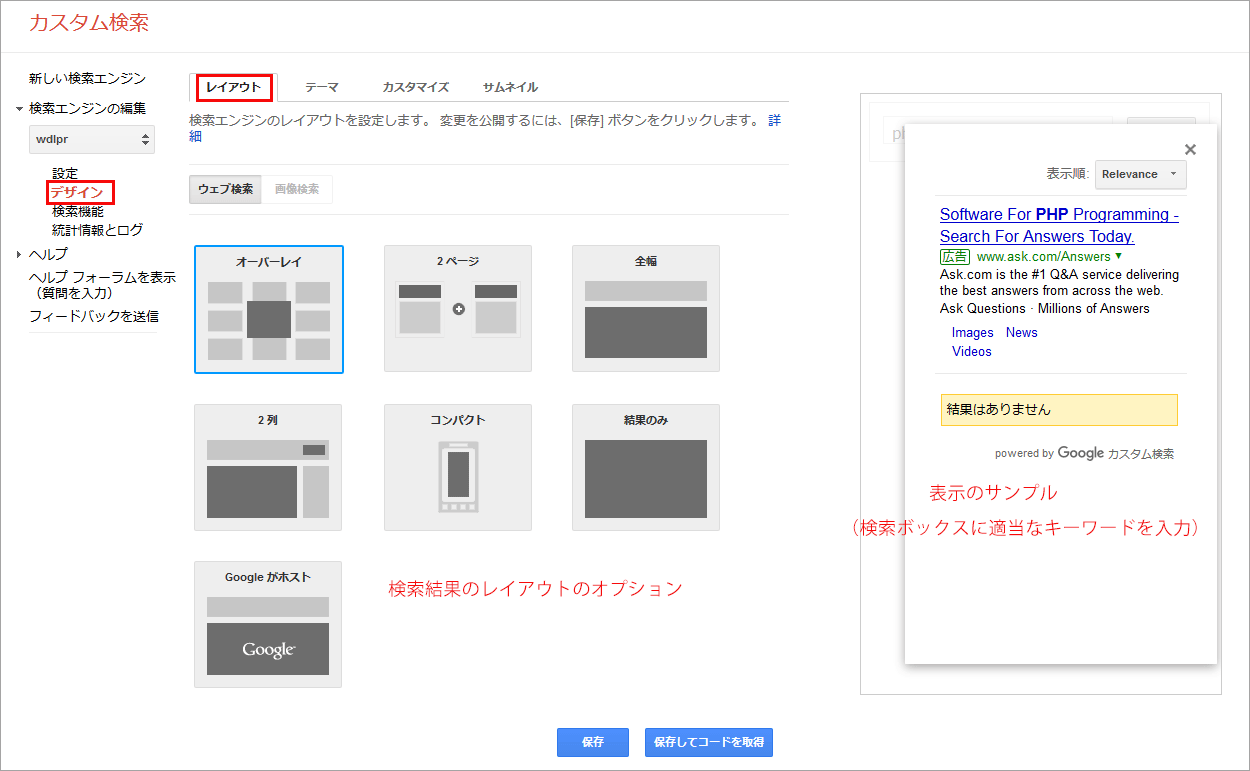Open the ad URL dropdown arrow
This screenshot has width=1250, height=771.
pyautogui.click(x=1118, y=256)
